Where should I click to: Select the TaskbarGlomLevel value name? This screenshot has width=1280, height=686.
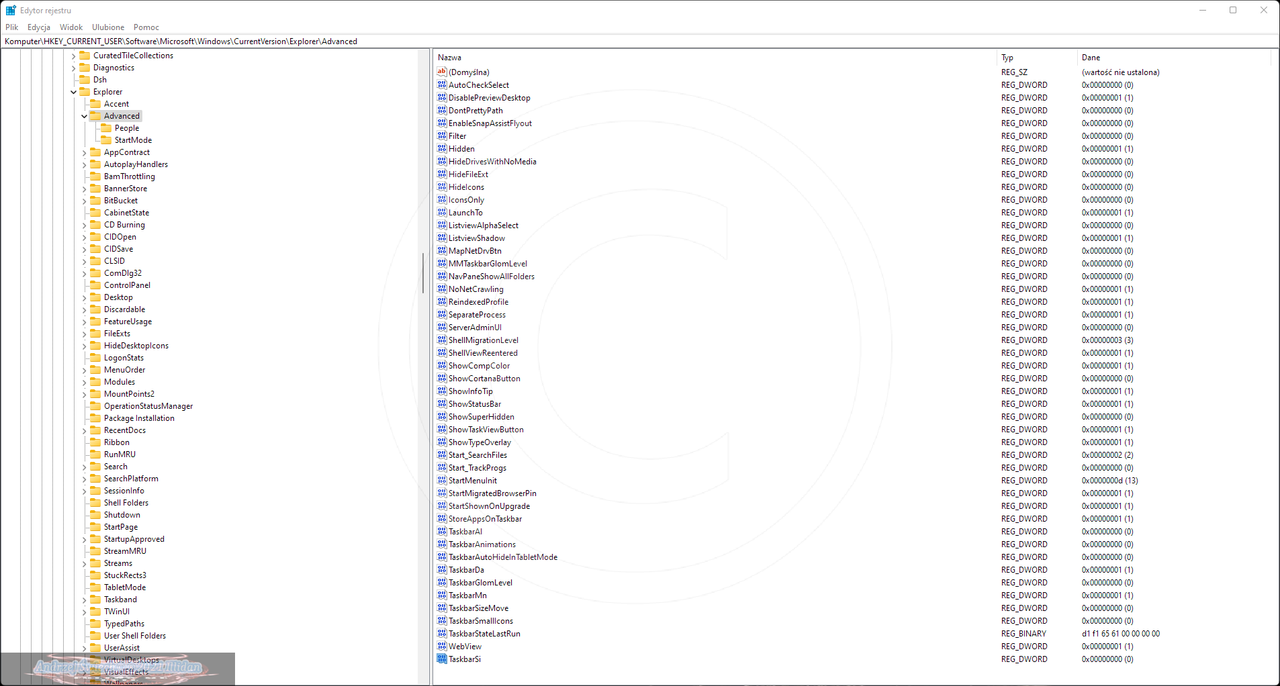(480, 583)
